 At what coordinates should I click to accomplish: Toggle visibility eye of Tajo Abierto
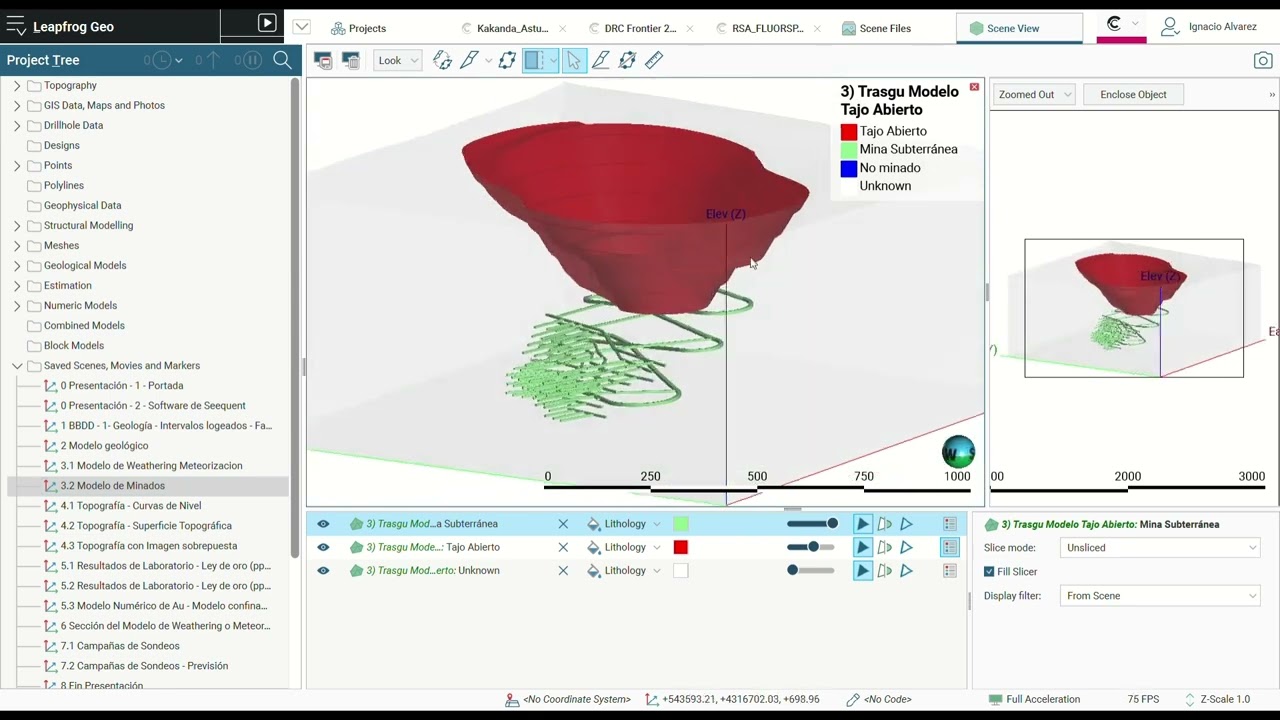tap(323, 547)
